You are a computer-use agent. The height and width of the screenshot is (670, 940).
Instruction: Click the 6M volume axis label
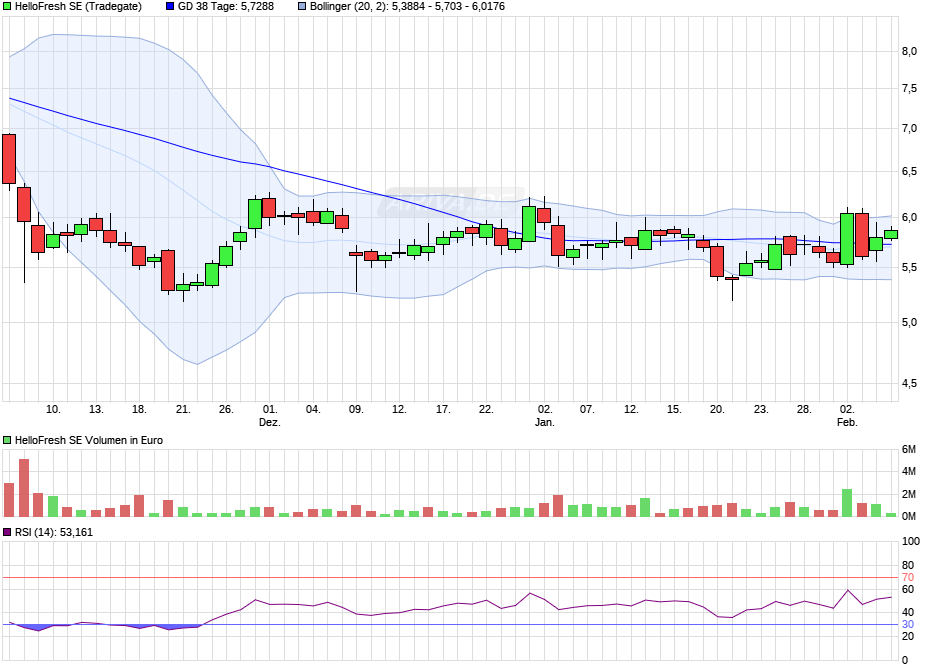(x=909, y=449)
